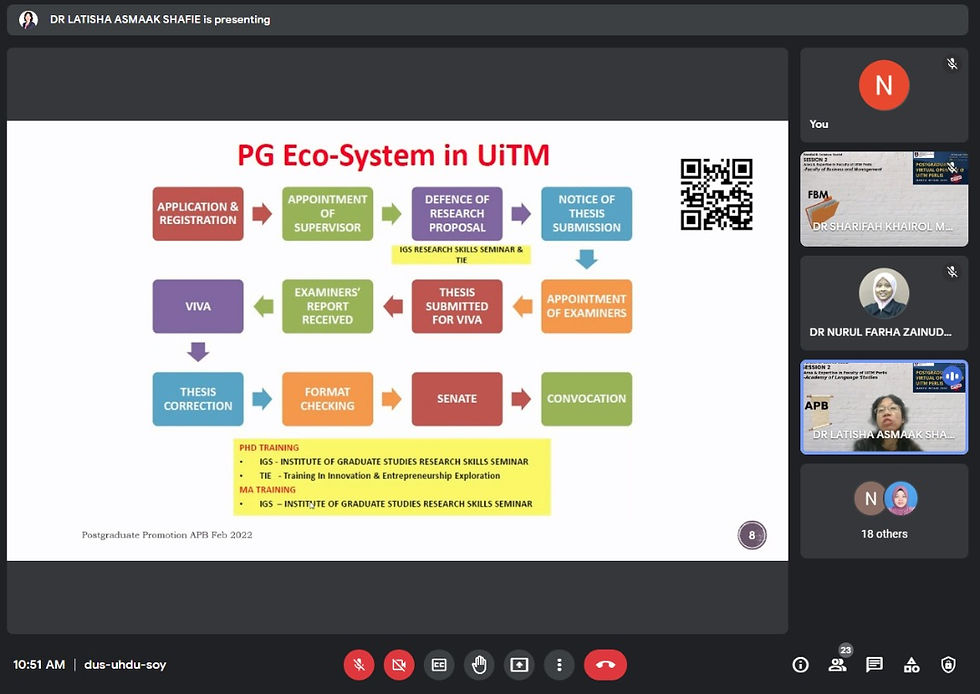This screenshot has height=694, width=980.
Task: Unmute microphone with red mic button
Action: [x=359, y=665]
